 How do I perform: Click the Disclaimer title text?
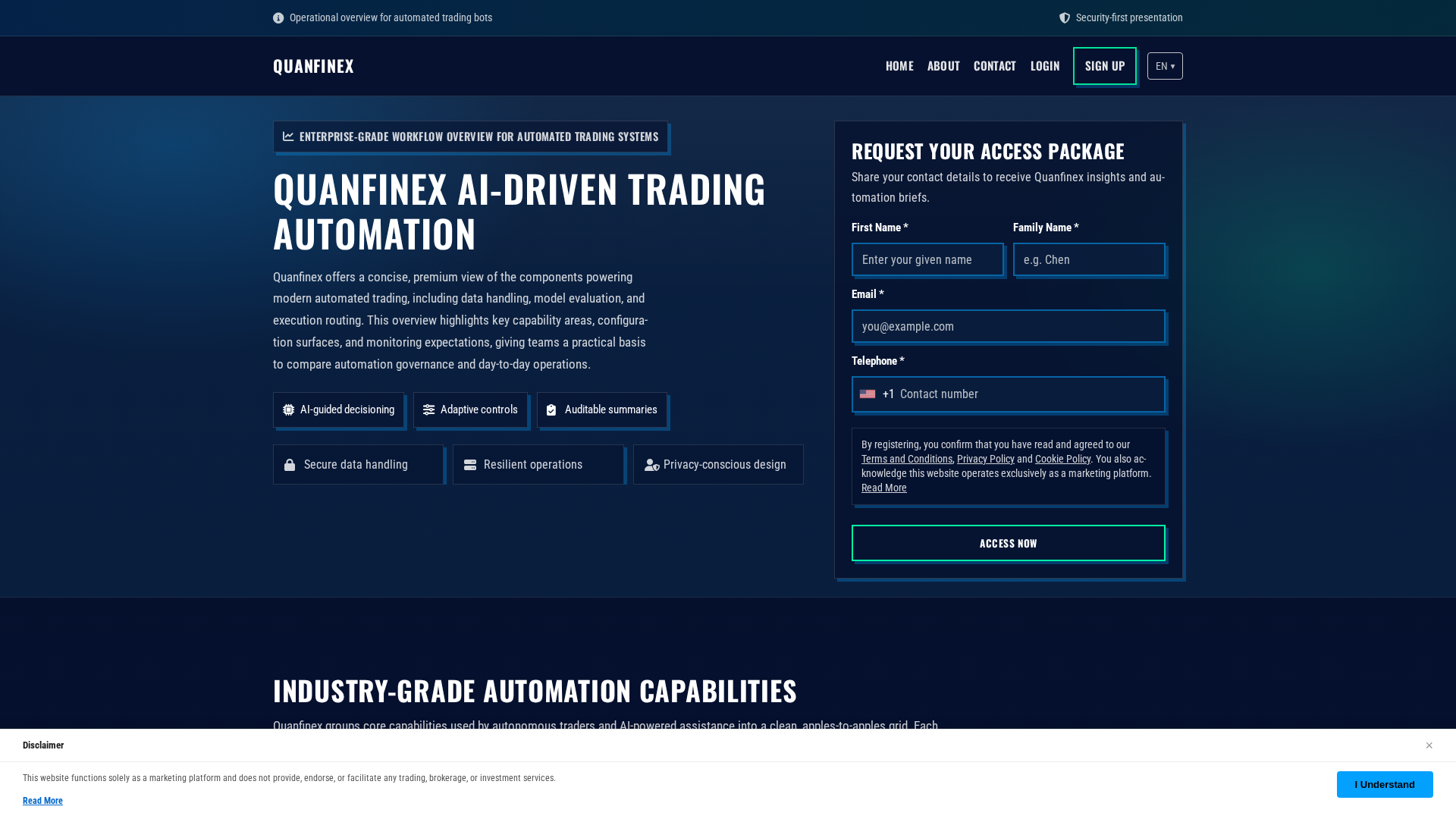pyautogui.click(x=43, y=745)
